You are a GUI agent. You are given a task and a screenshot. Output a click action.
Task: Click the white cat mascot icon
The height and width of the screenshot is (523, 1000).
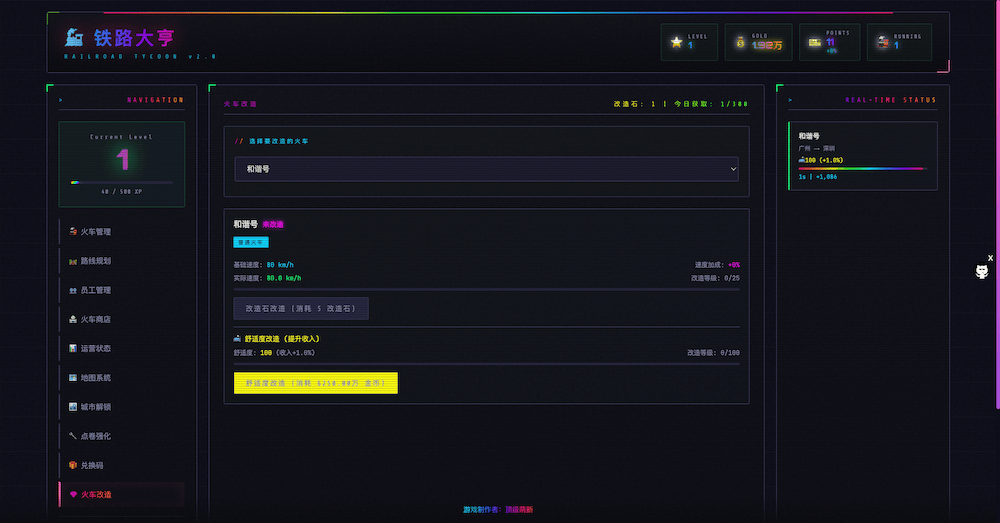click(983, 273)
